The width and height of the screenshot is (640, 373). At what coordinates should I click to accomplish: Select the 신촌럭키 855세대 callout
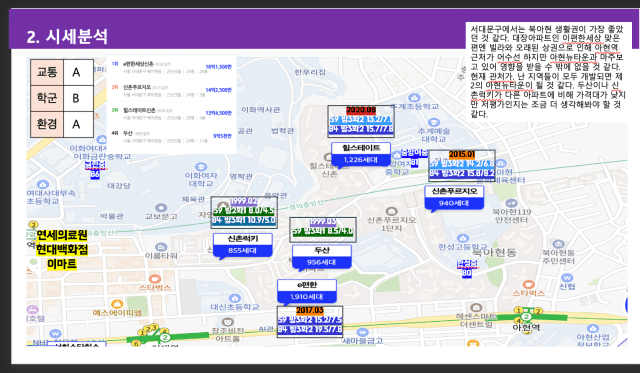[242, 245]
